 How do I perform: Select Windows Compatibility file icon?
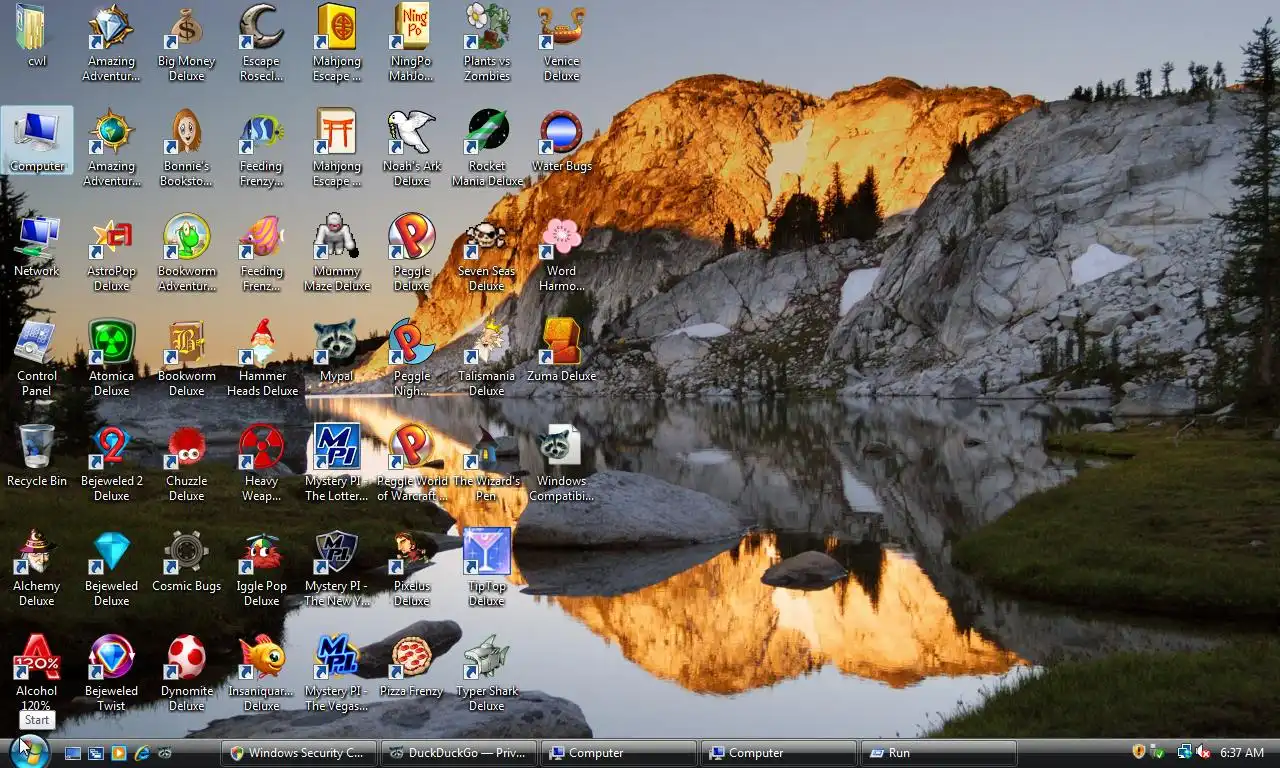pos(562,463)
